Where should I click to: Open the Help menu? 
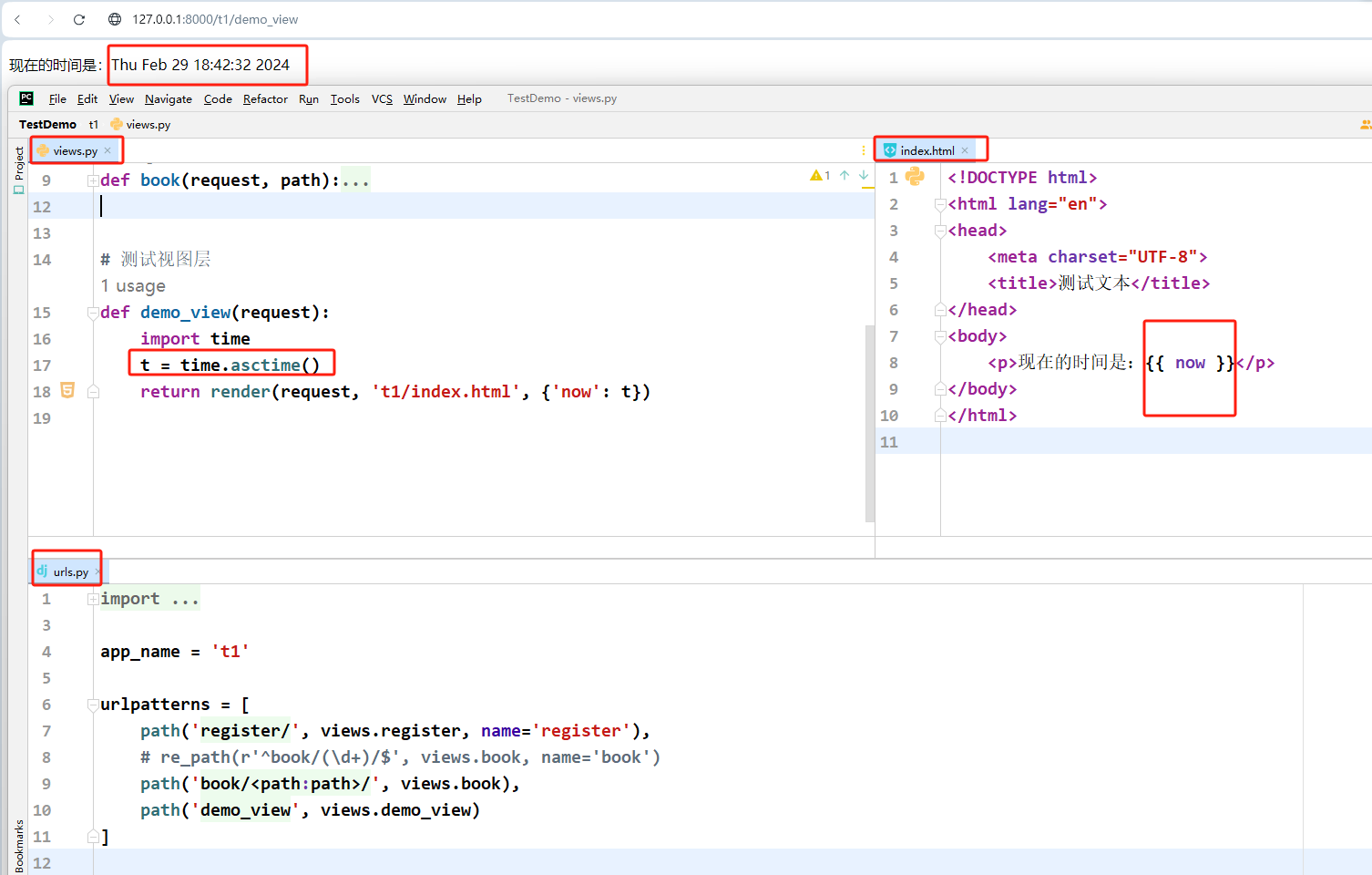point(469,98)
